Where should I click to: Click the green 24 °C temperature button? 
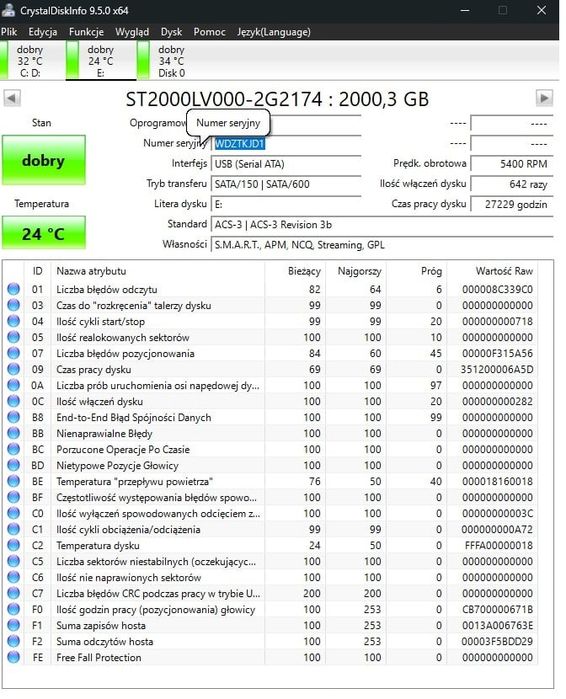[44, 233]
